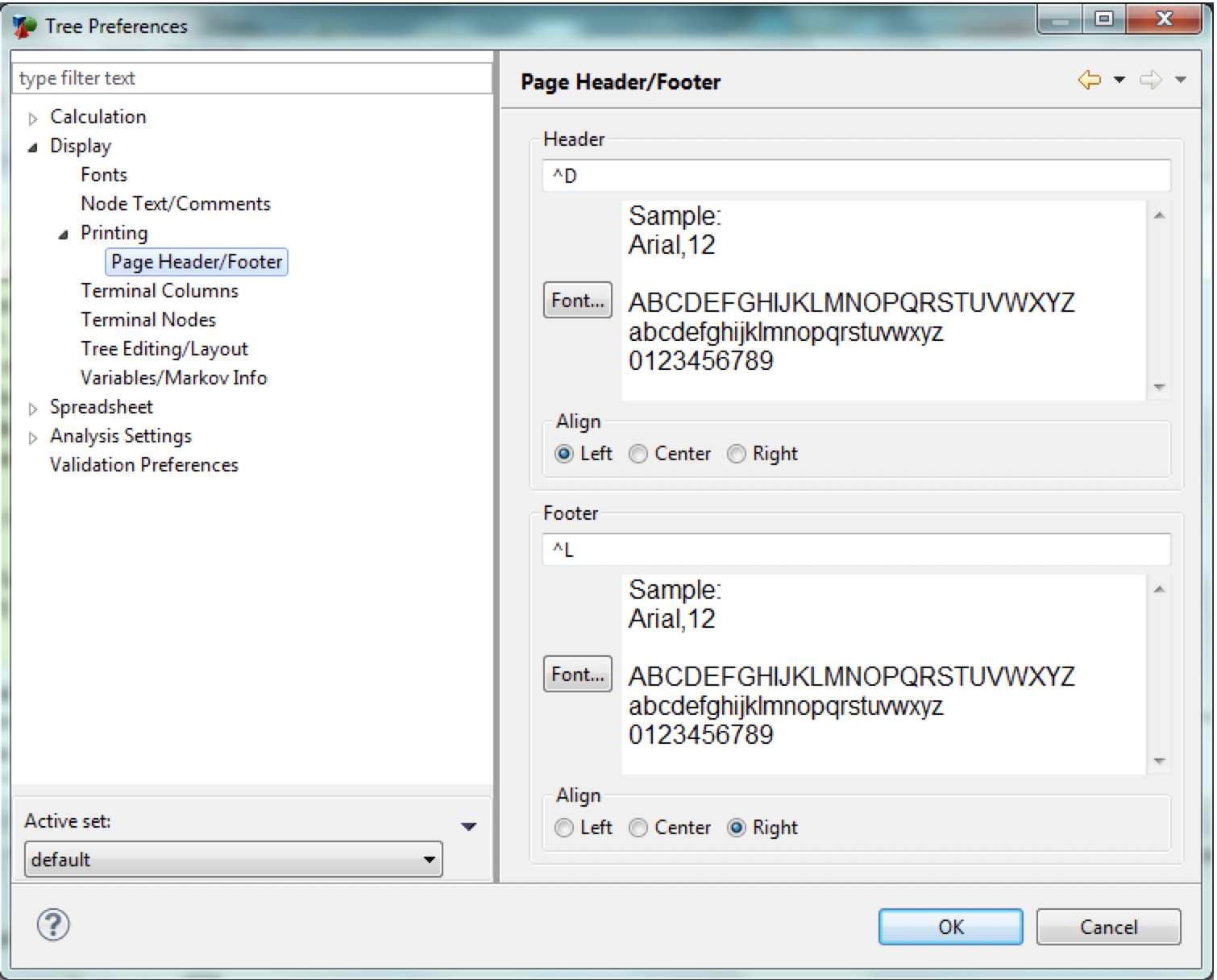Click OK to save preferences
Screen dimensions: 1217x980
[950, 927]
